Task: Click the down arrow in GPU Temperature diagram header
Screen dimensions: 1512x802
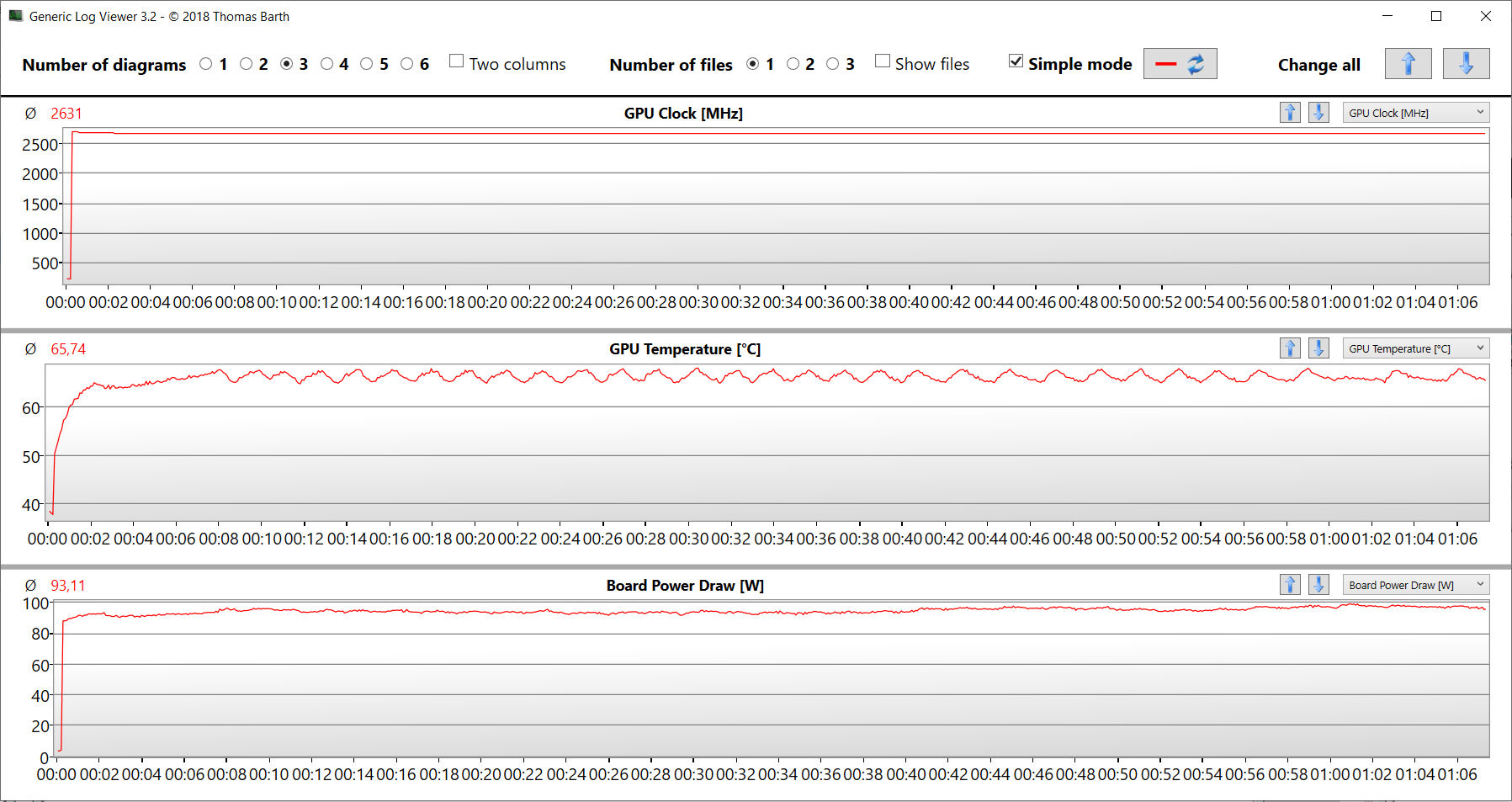Action: point(1318,348)
